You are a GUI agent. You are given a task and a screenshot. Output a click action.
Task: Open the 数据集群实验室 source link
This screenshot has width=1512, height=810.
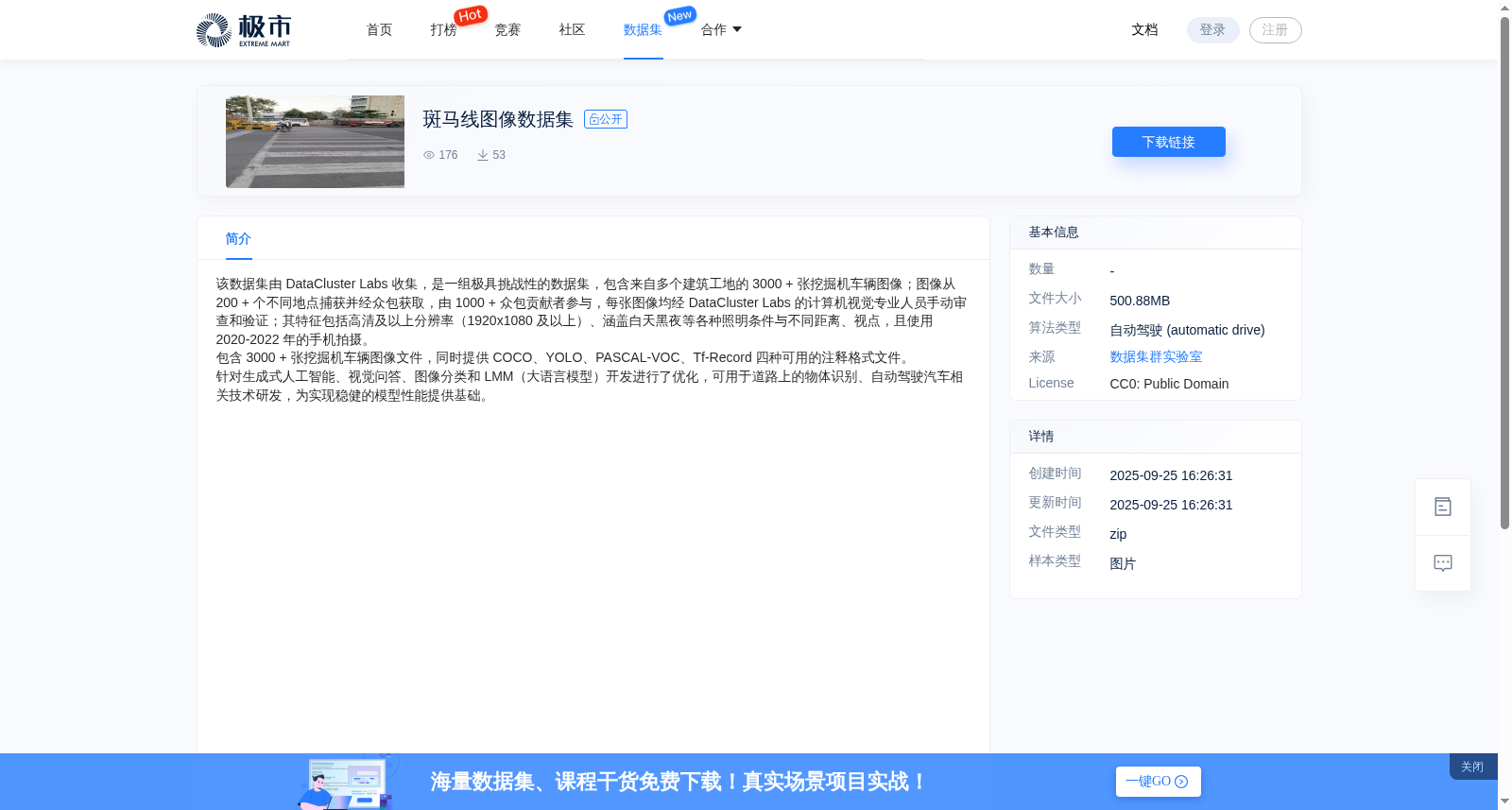click(x=1156, y=357)
